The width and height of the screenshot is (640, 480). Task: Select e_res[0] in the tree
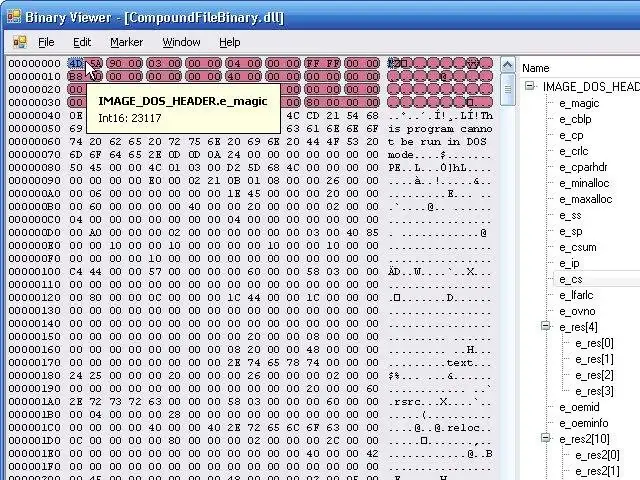(594, 343)
